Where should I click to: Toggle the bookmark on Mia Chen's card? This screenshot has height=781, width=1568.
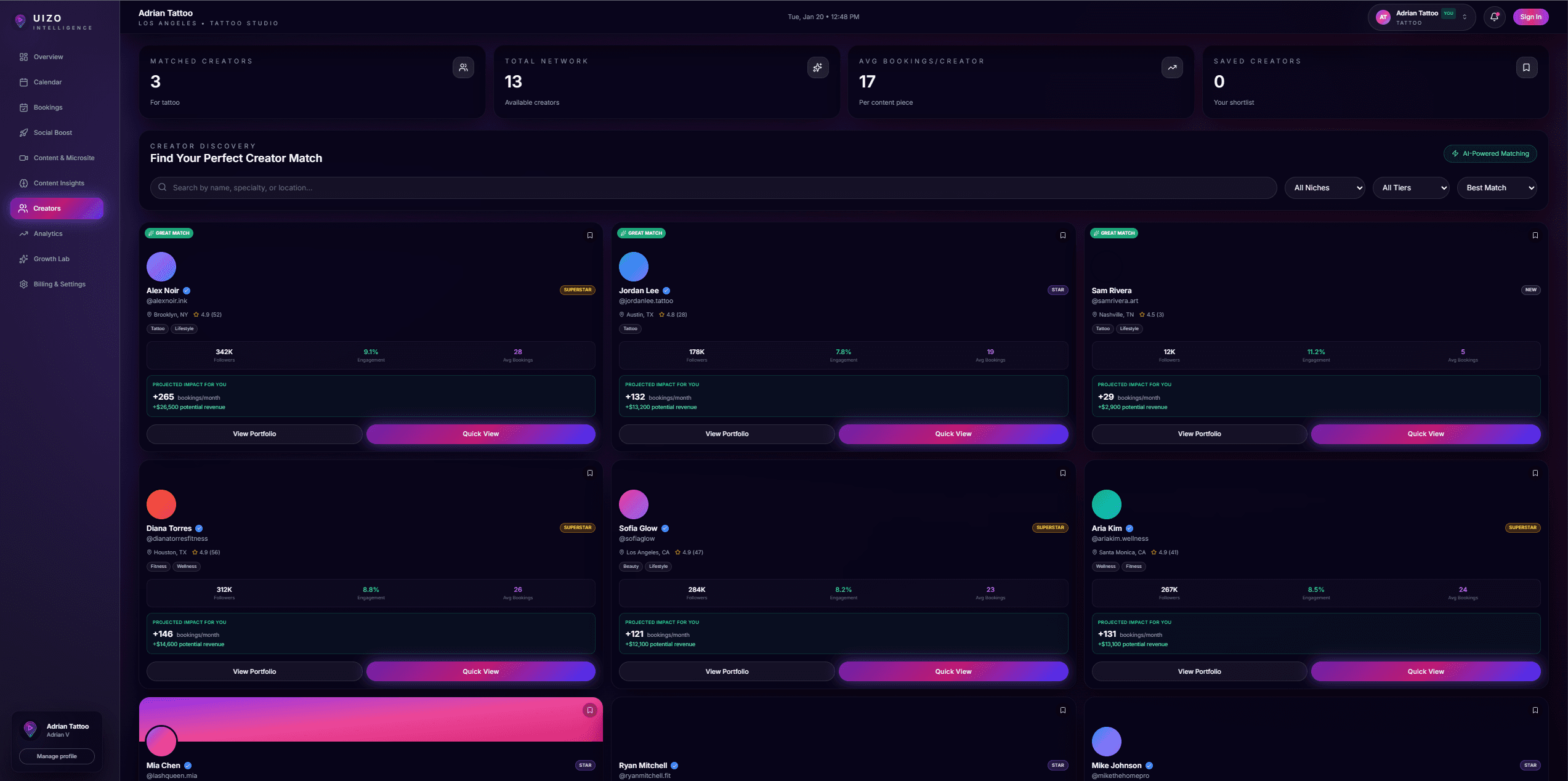(x=589, y=710)
